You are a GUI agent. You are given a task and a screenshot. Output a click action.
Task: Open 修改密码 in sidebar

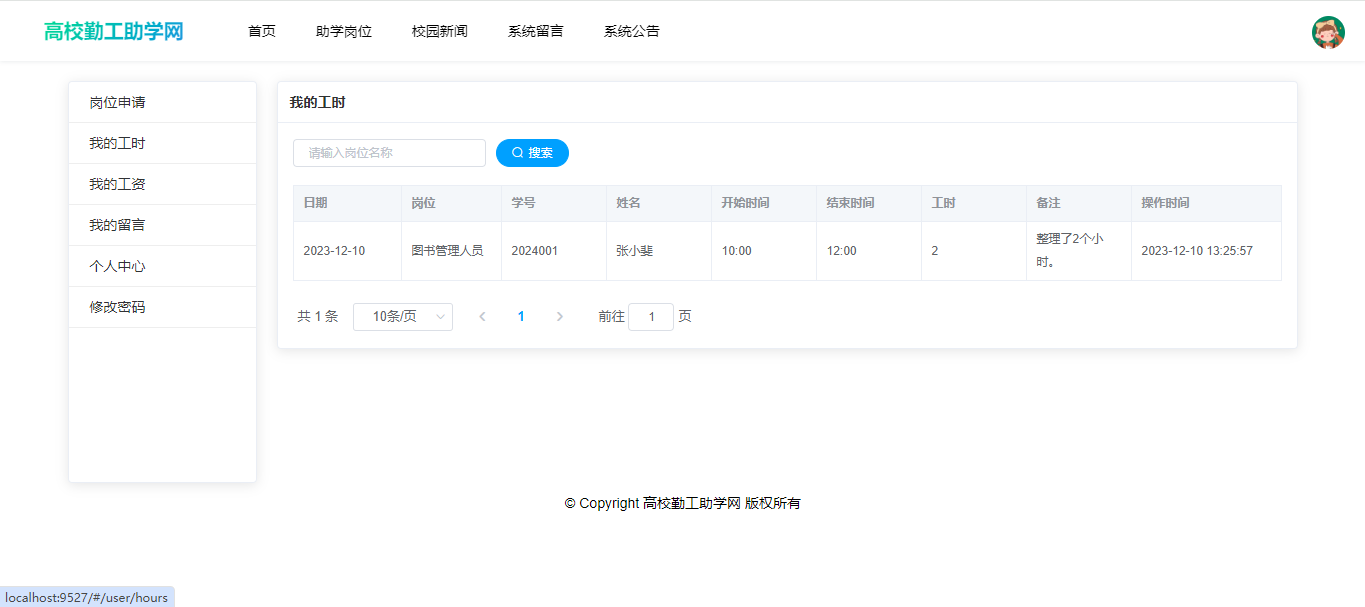118,308
